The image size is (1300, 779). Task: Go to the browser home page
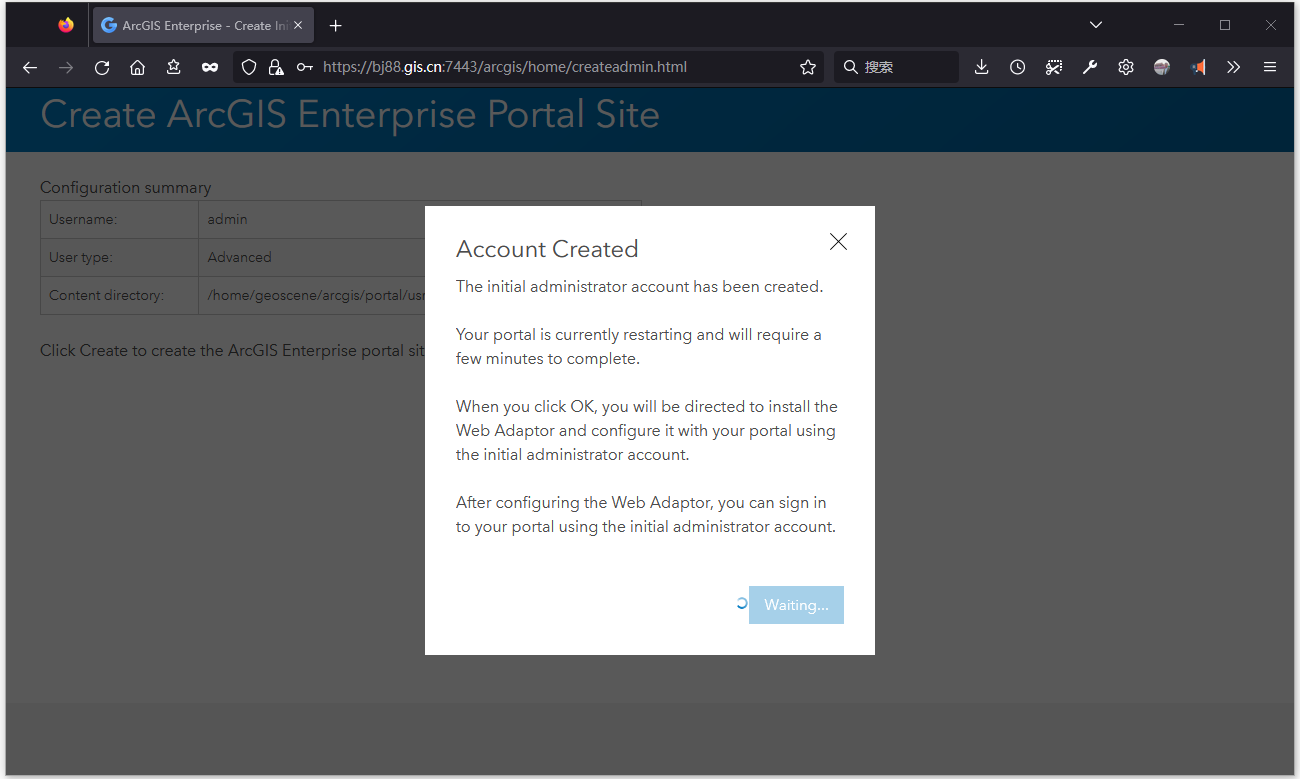coord(138,67)
